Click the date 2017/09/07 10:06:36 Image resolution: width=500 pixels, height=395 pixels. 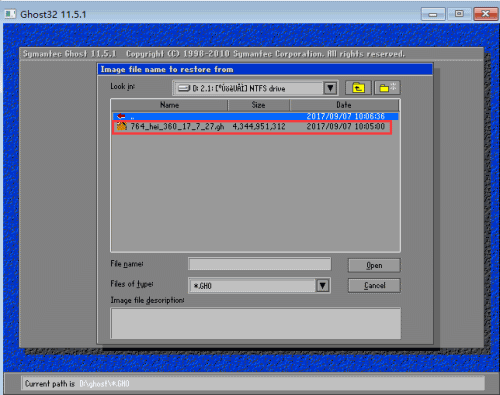(346, 116)
